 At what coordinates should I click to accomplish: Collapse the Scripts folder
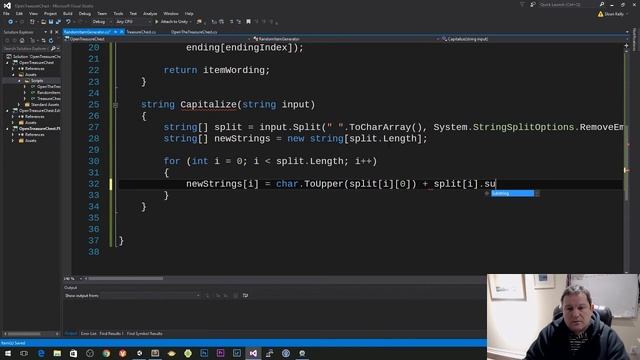19,81
